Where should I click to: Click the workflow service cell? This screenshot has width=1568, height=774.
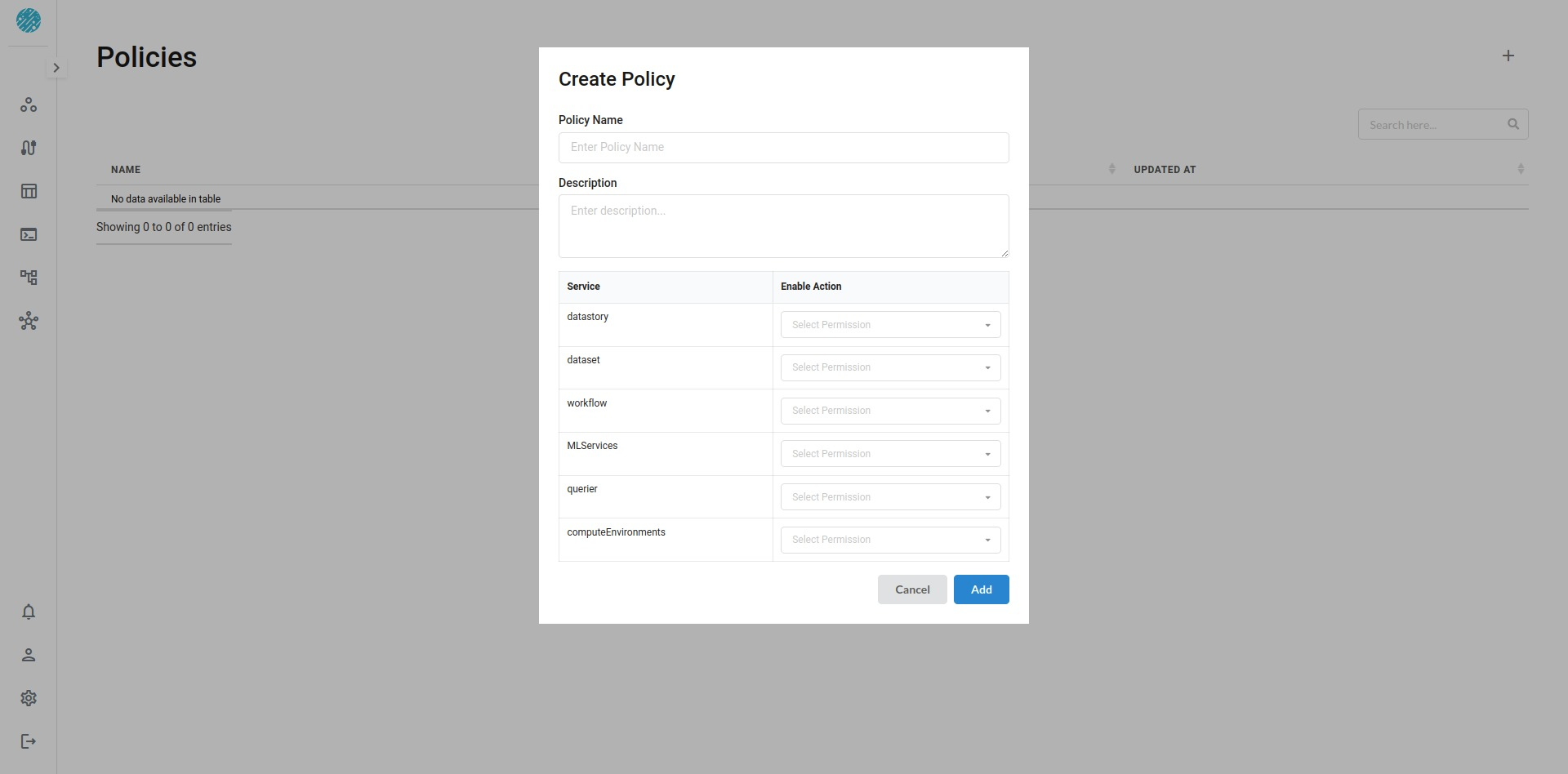click(666, 411)
